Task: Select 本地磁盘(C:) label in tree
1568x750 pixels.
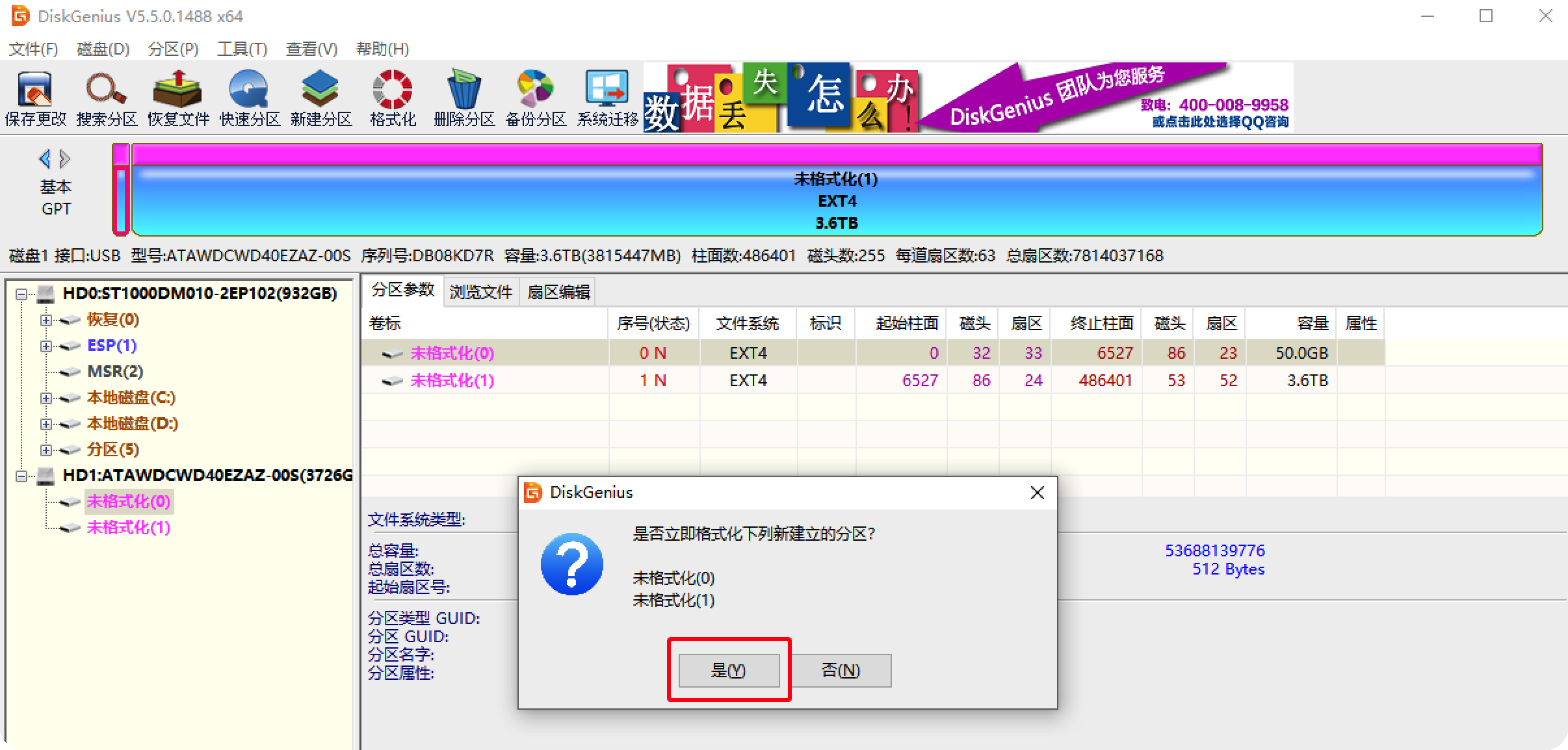Action: coord(131,398)
